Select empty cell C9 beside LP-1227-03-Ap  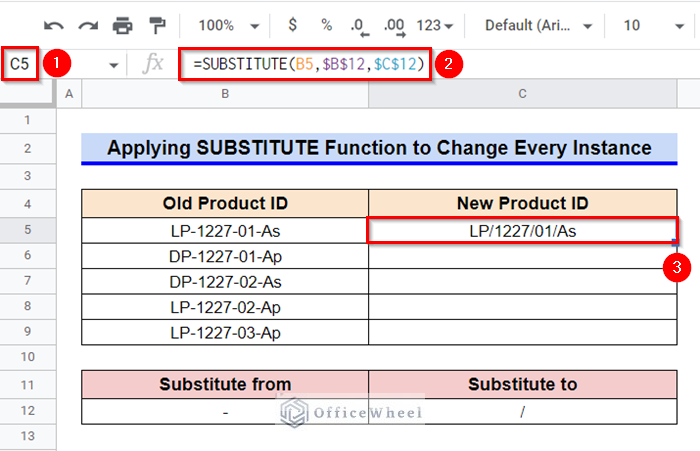[523, 333]
